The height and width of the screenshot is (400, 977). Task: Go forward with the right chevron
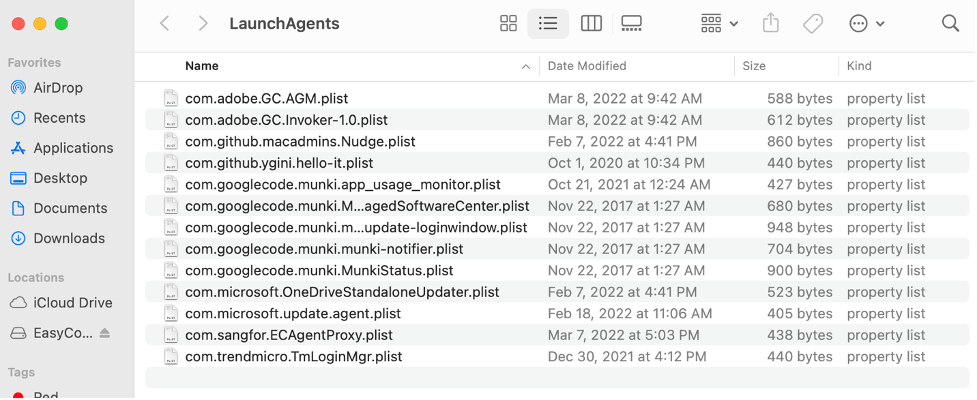pyautogui.click(x=203, y=24)
